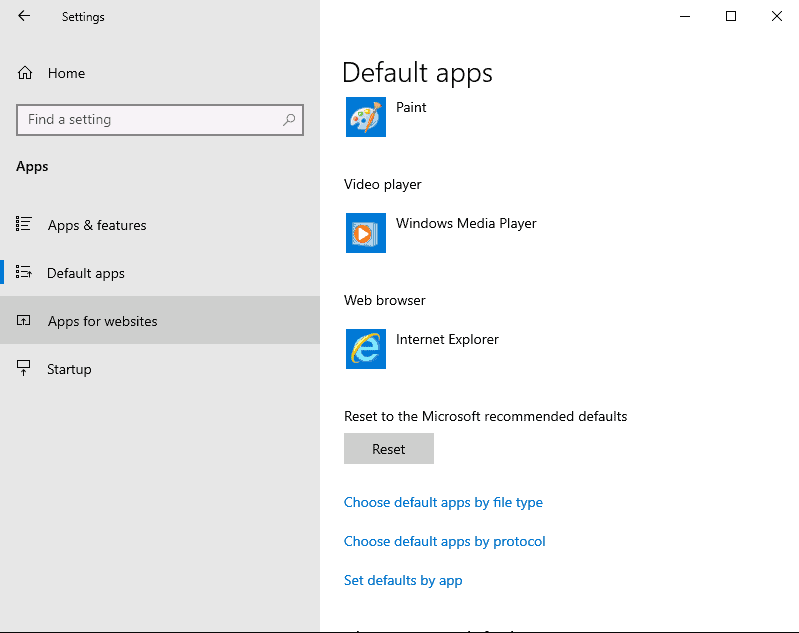Click the Apps section header
The width and height of the screenshot is (799, 633).
(x=32, y=167)
